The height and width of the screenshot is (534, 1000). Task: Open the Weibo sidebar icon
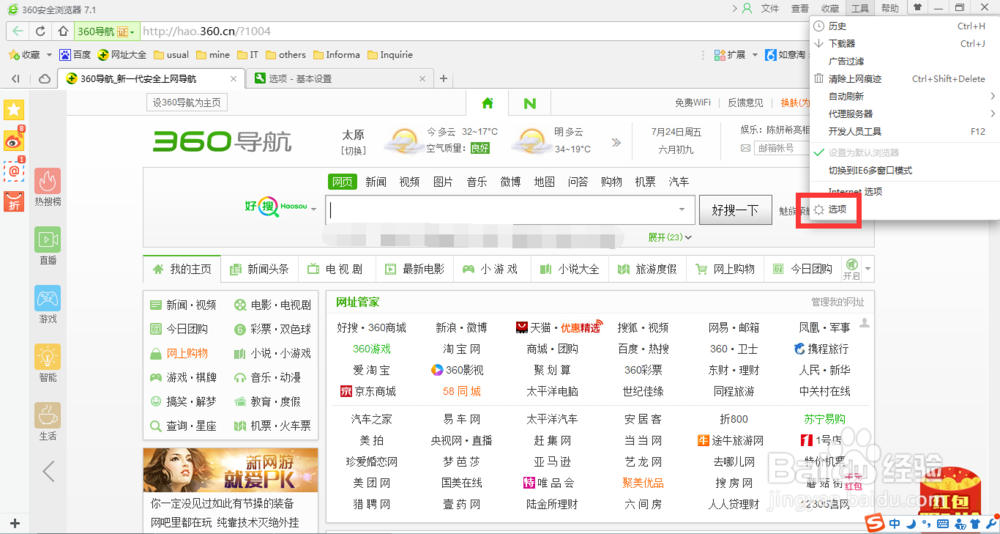point(14,141)
